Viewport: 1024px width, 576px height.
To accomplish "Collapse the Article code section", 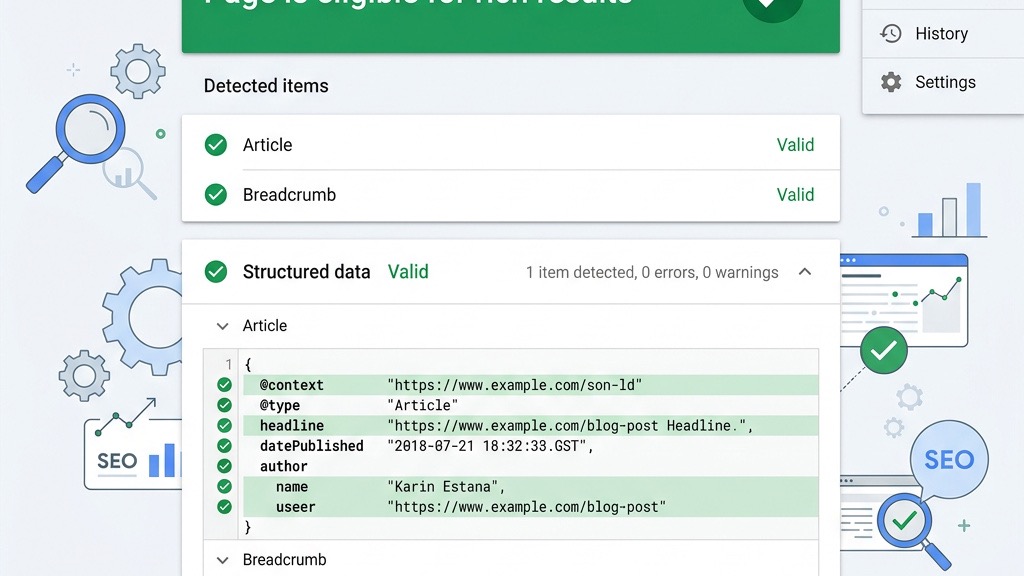I will [x=223, y=326].
